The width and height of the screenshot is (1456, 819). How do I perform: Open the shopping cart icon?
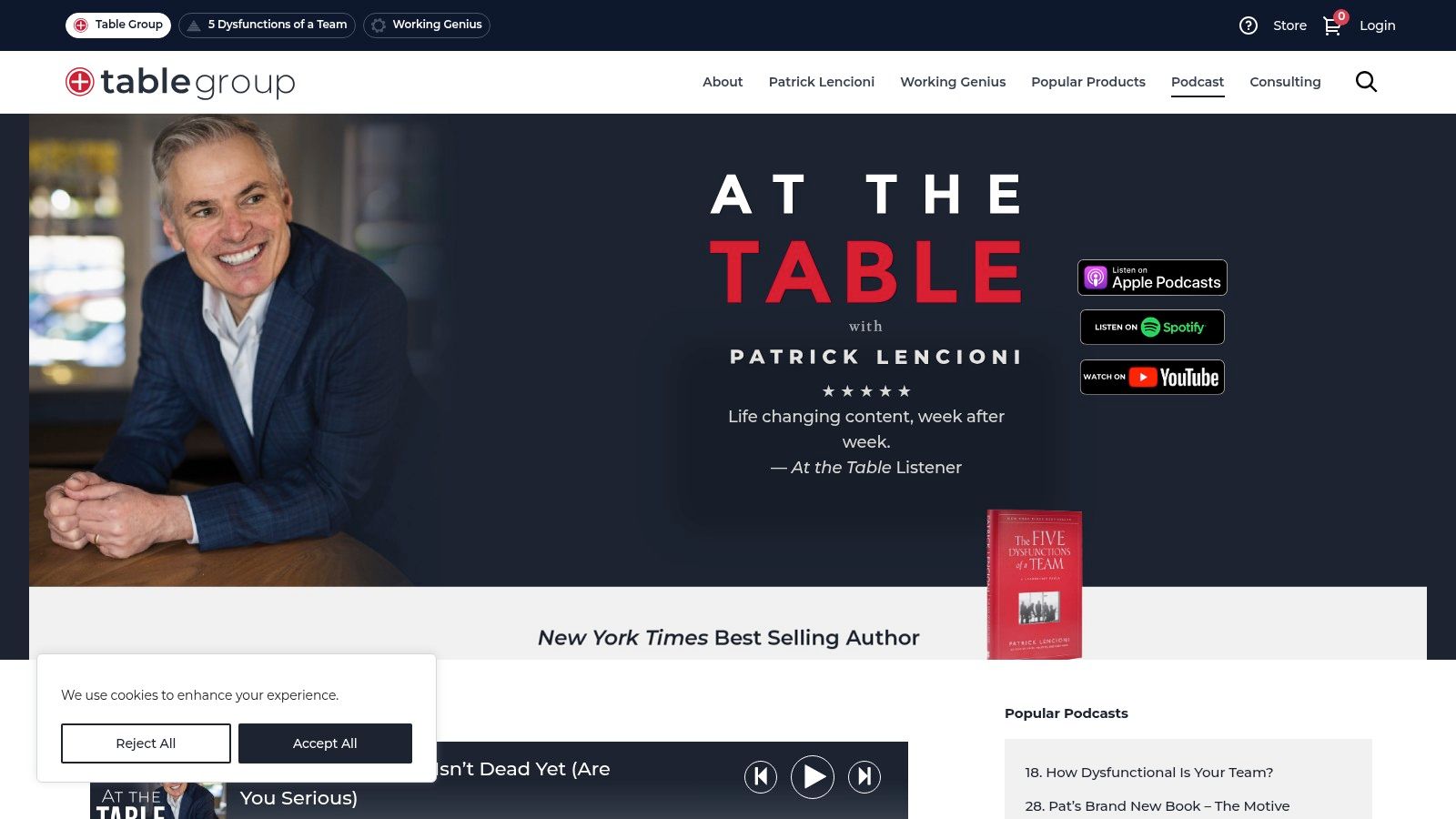tap(1333, 25)
